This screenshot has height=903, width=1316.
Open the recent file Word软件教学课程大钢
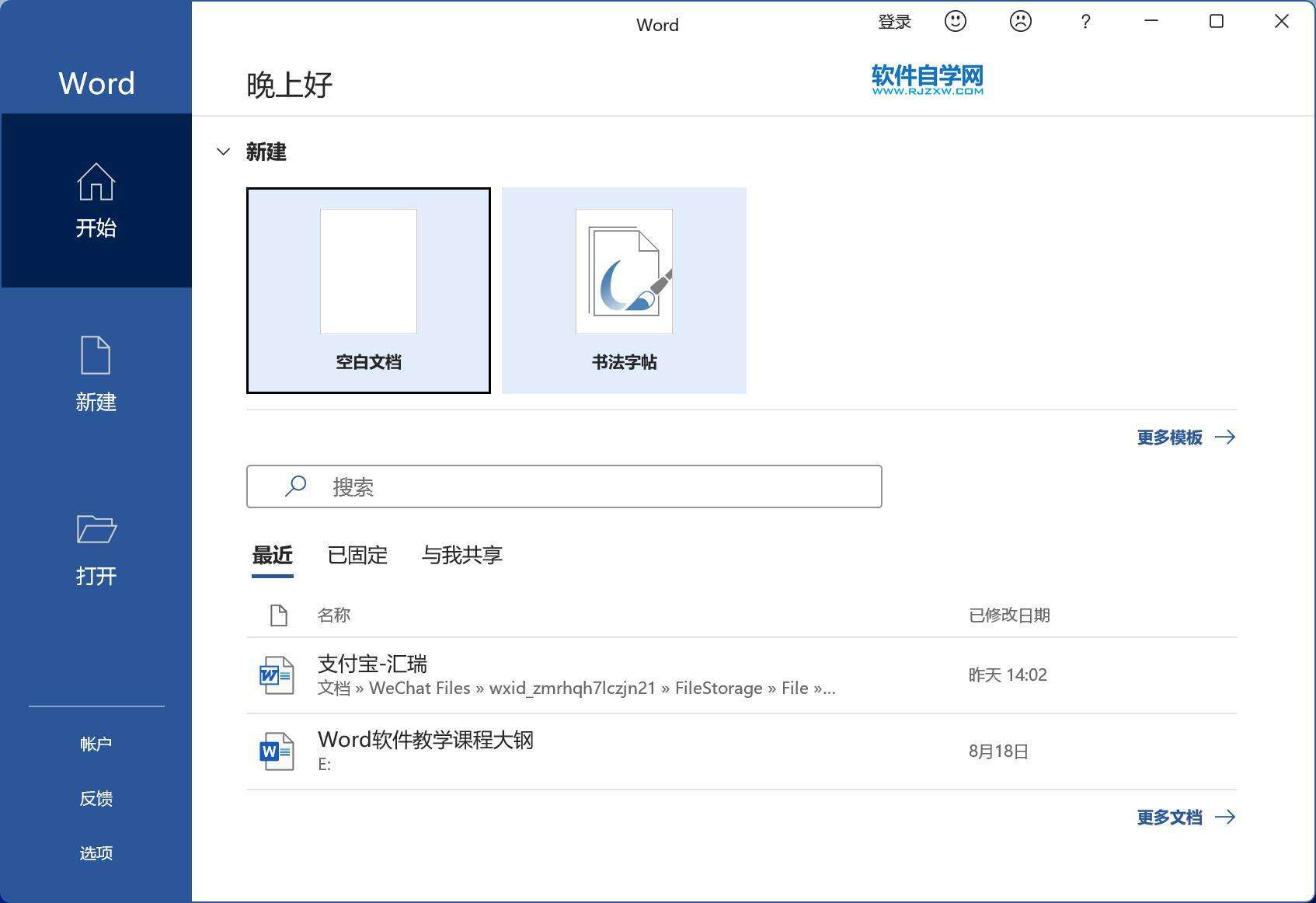741,751
